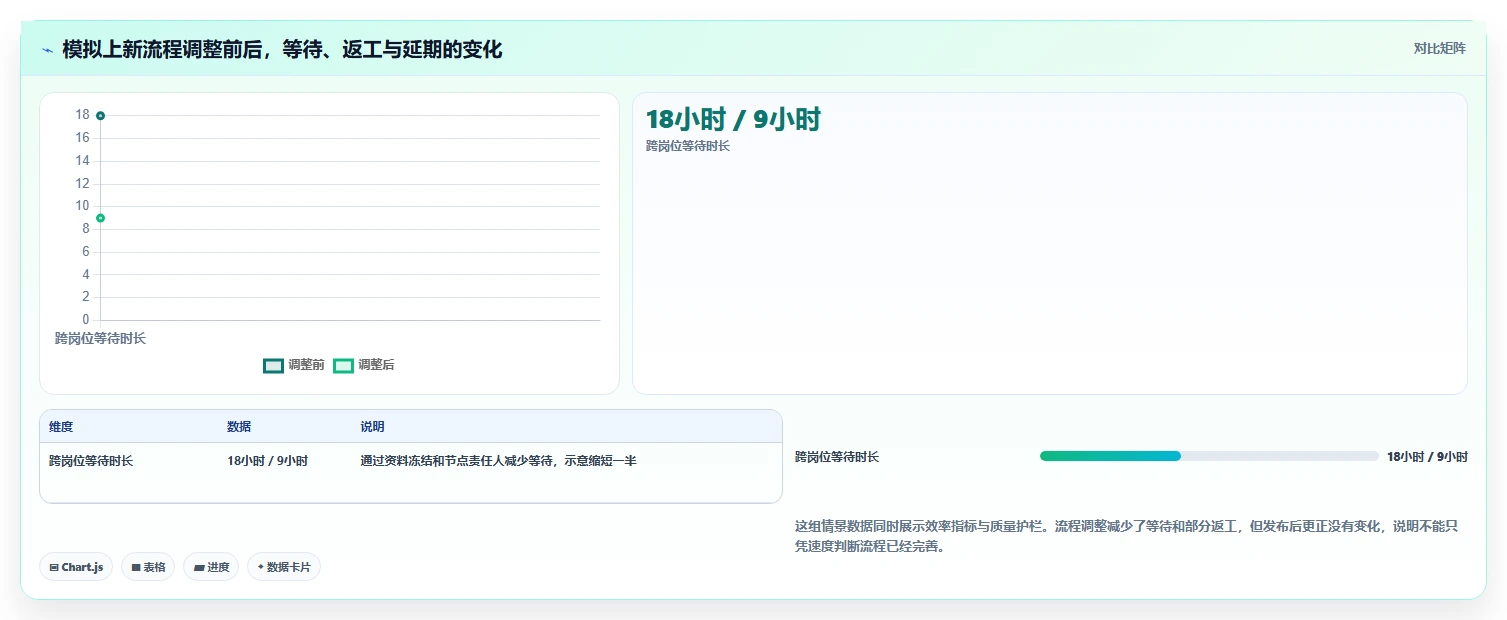The height and width of the screenshot is (620, 1507).
Task: Toggle the 调整前 legend swatch
Action: point(274,366)
